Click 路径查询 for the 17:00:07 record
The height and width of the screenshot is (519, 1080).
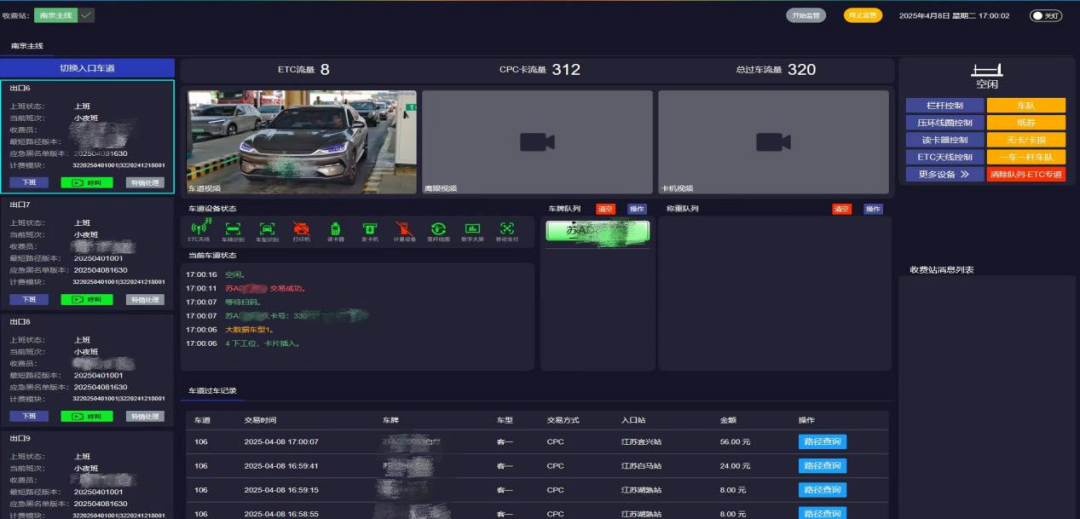(822, 442)
